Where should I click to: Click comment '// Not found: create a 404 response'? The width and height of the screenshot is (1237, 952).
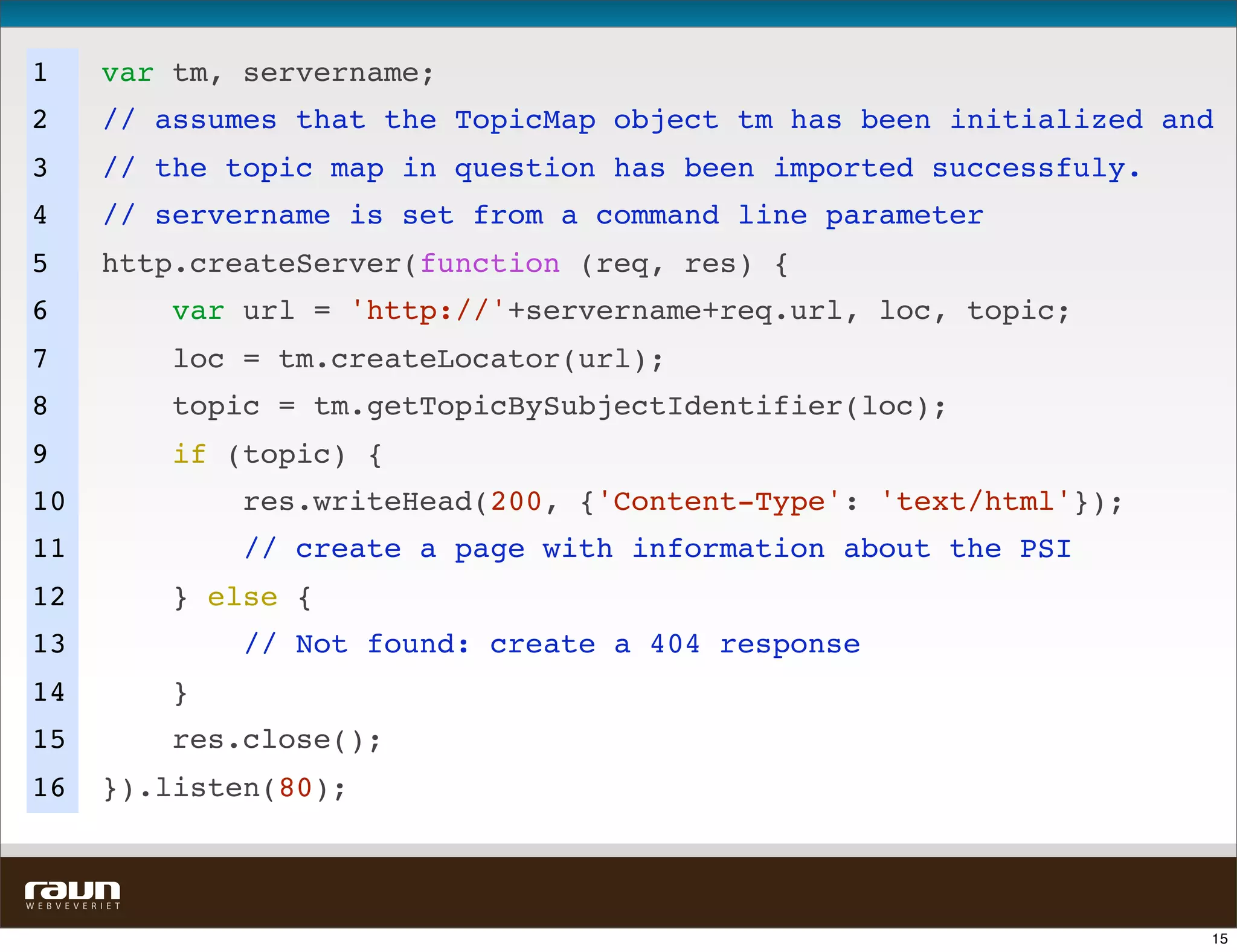coord(552,645)
